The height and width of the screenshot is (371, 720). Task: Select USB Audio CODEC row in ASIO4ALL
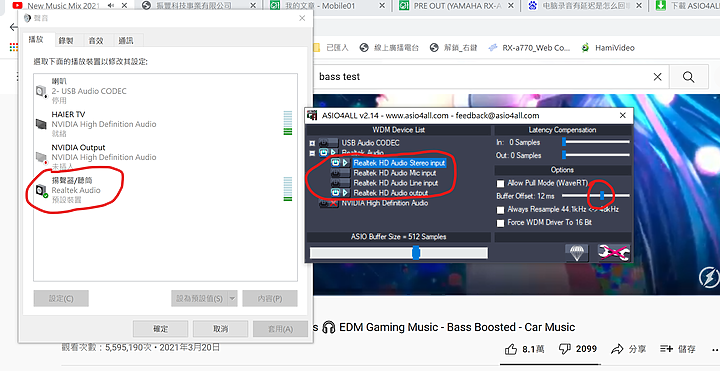pyautogui.click(x=370, y=143)
